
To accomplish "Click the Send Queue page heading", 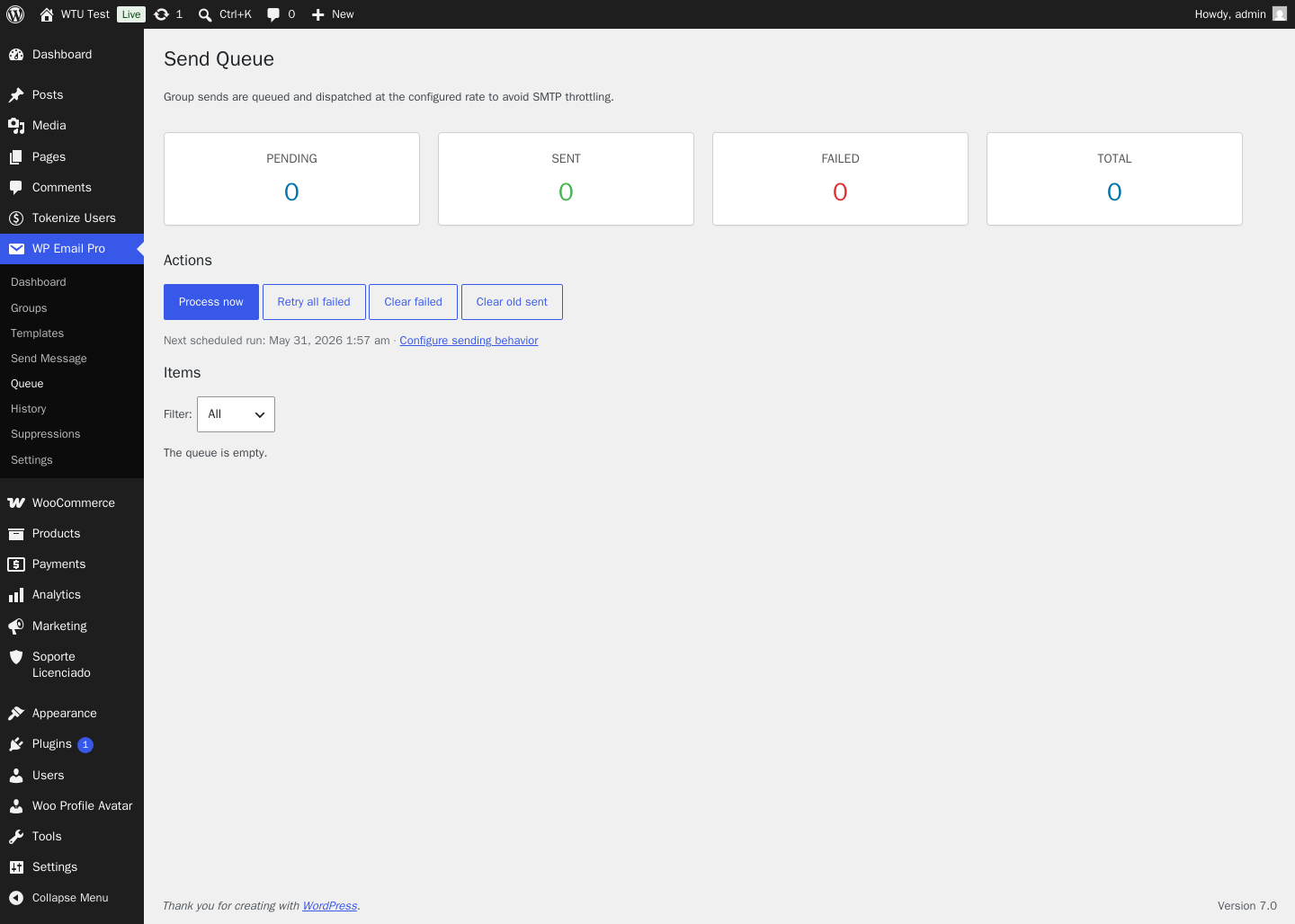I will click(219, 59).
